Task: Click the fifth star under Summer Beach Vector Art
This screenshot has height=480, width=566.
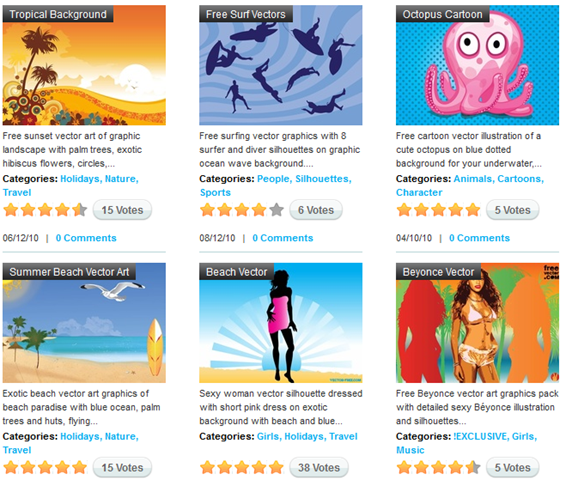Action: click(x=79, y=467)
